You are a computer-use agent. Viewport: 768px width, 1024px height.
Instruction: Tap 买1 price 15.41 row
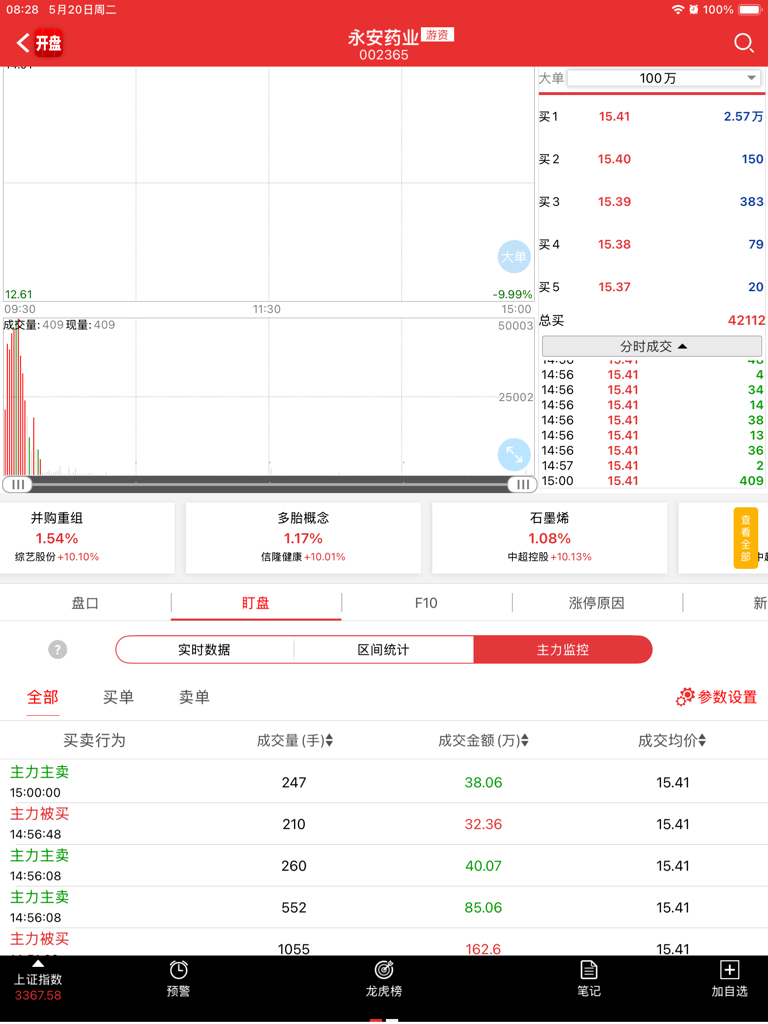(x=651, y=117)
